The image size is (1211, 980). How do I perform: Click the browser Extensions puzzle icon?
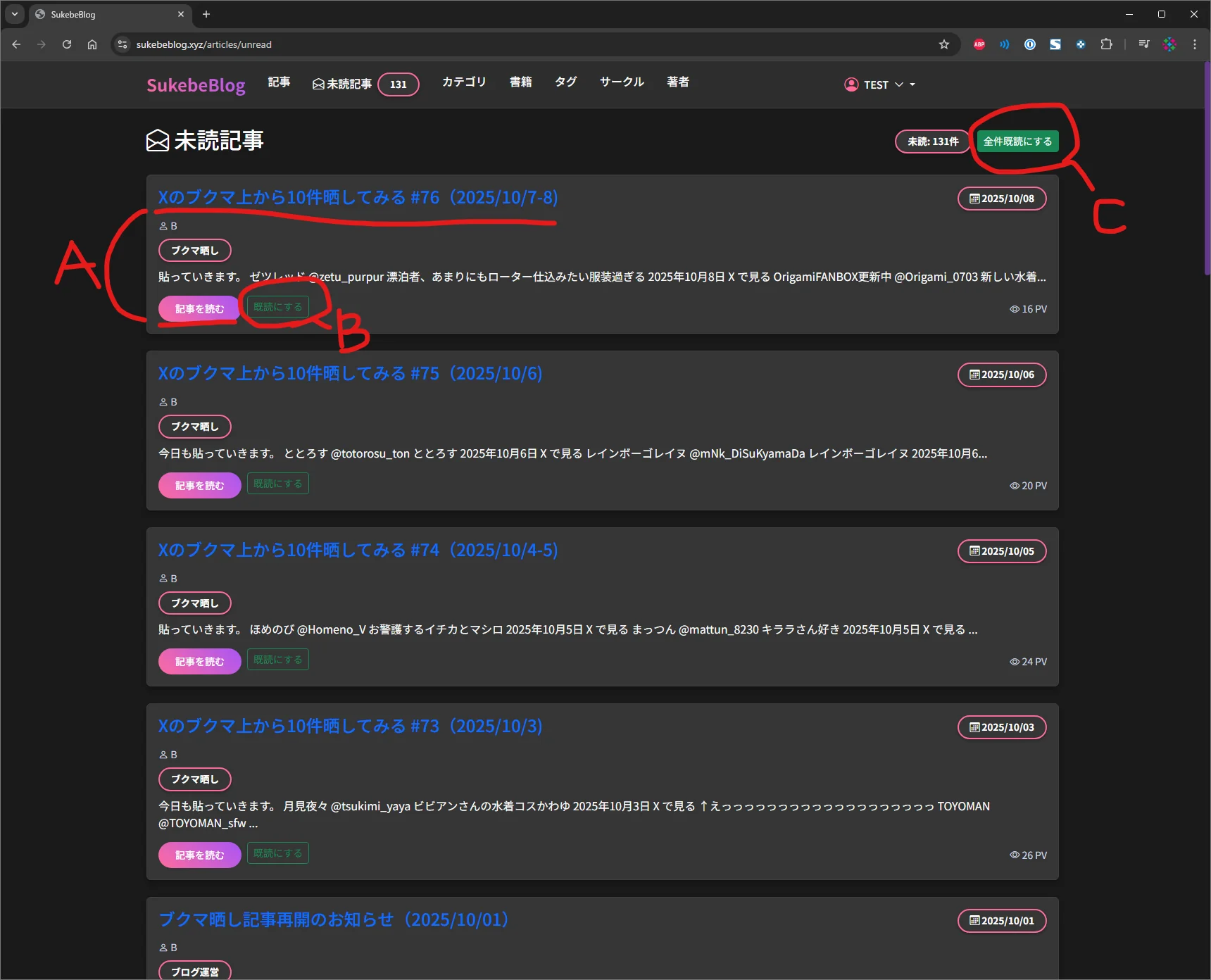(x=1106, y=44)
